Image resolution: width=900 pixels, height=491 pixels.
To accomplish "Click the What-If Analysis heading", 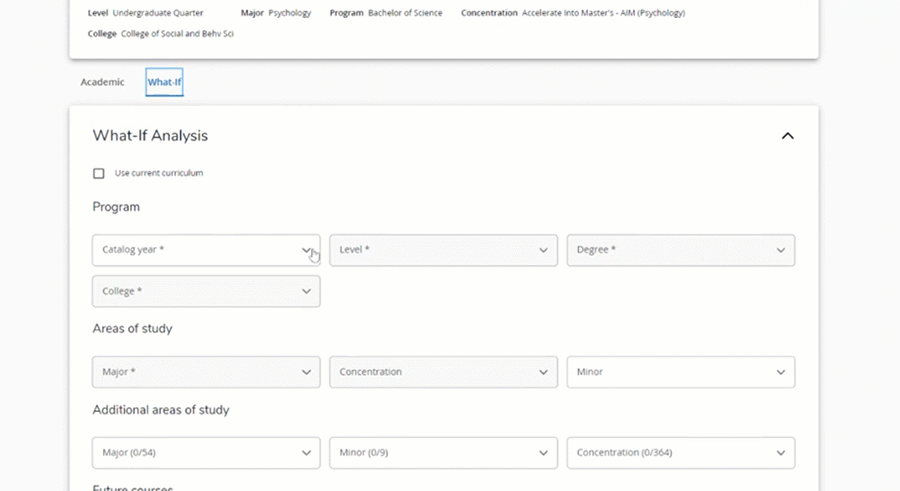I will pos(150,136).
